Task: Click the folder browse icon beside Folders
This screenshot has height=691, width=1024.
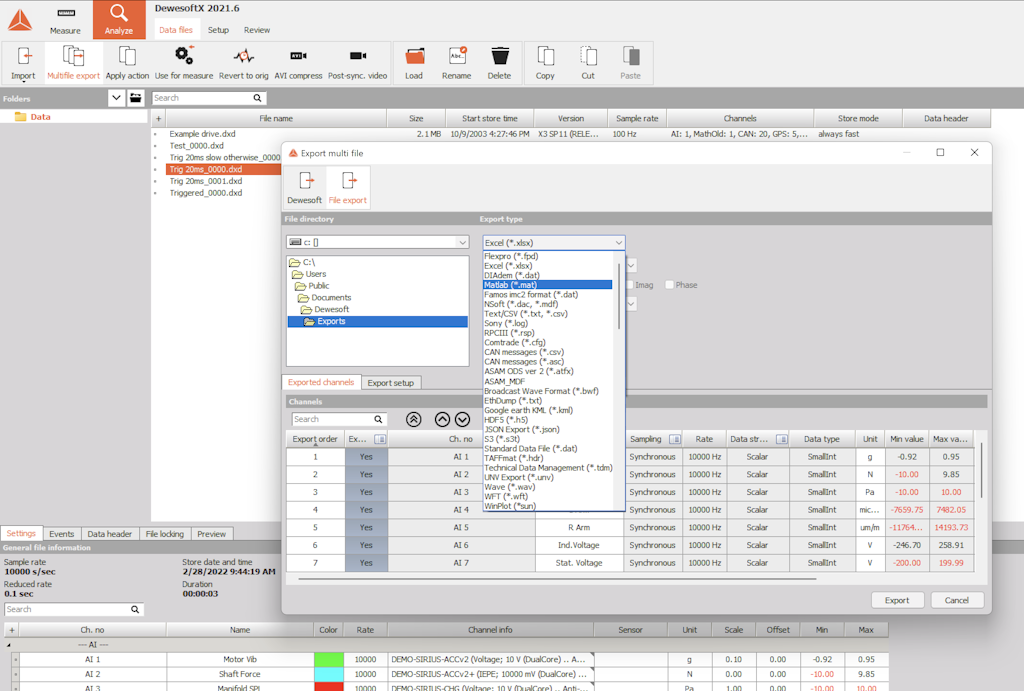Action: click(135, 98)
